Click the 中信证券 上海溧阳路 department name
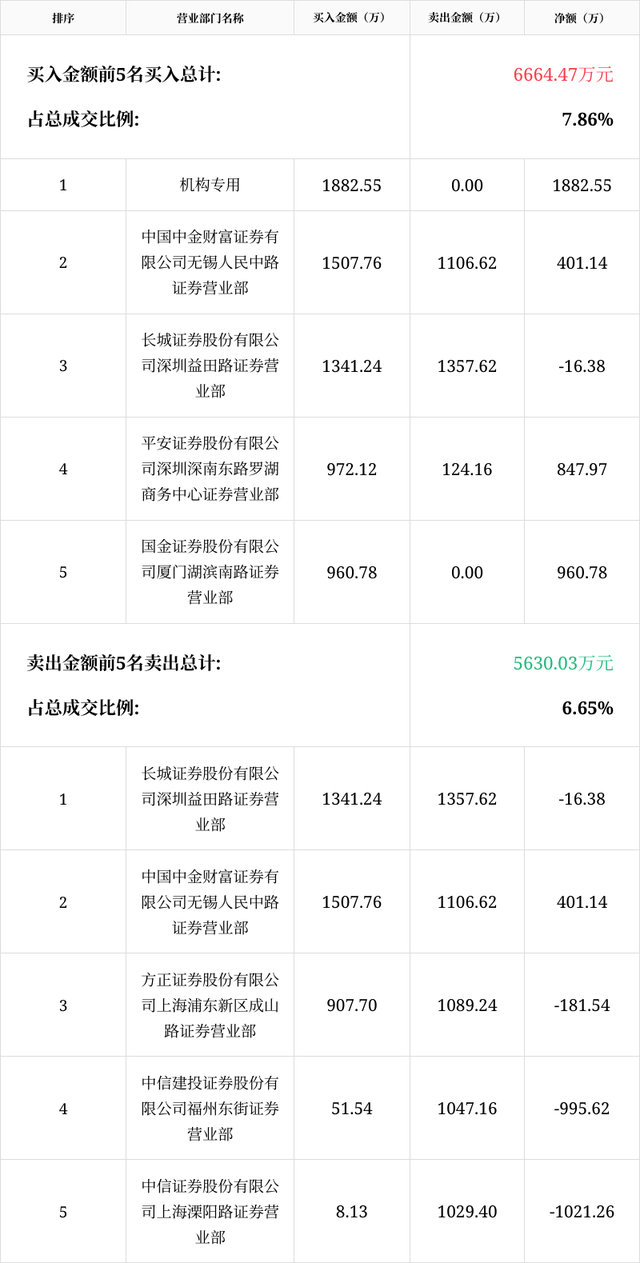Image resolution: width=640 pixels, height=1263 pixels. [x=210, y=1211]
